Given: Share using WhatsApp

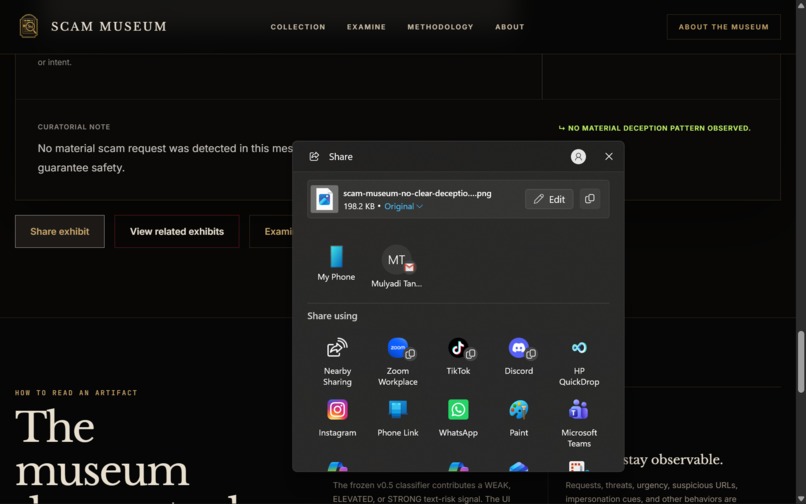Looking at the screenshot, I should pyautogui.click(x=458, y=418).
